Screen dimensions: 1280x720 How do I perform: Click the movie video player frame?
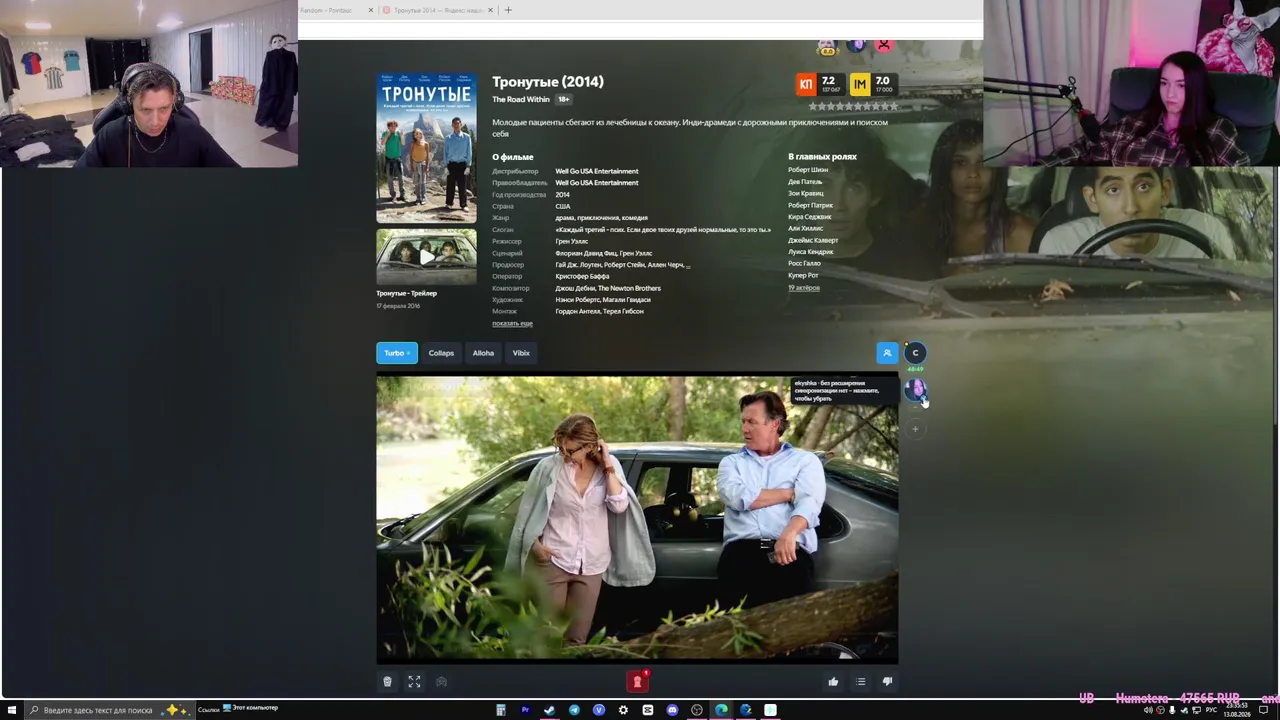coord(637,519)
